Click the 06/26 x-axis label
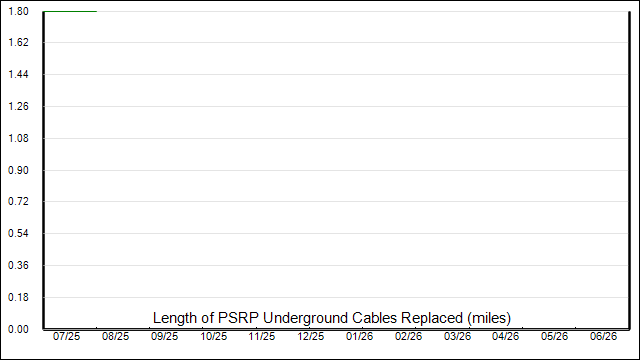The height and width of the screenshot is (360, 640). tap(604, 336)
